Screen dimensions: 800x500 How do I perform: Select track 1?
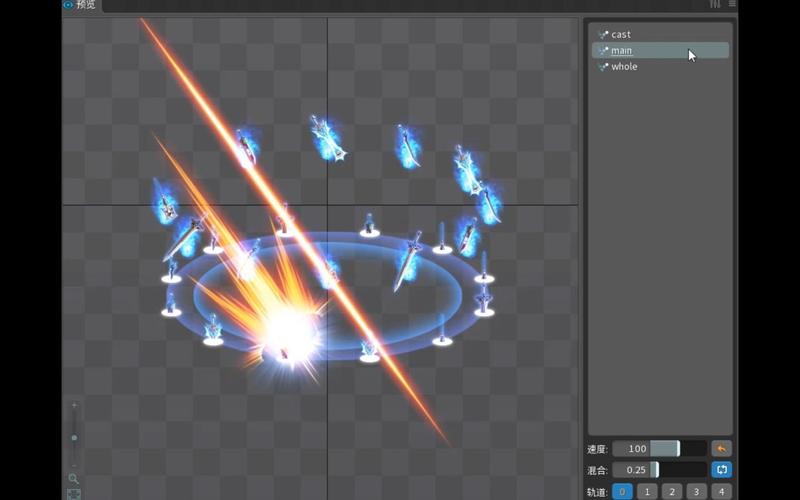647,492
